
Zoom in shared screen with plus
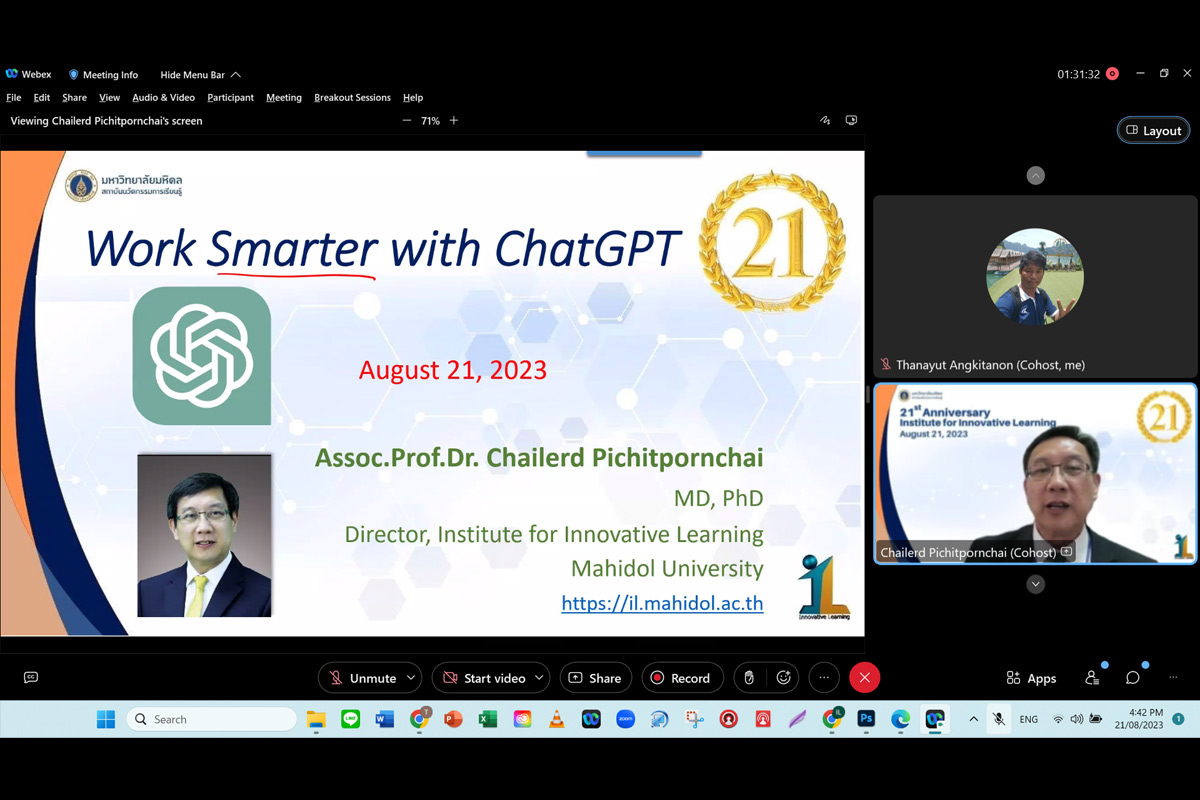pos(454,121)
